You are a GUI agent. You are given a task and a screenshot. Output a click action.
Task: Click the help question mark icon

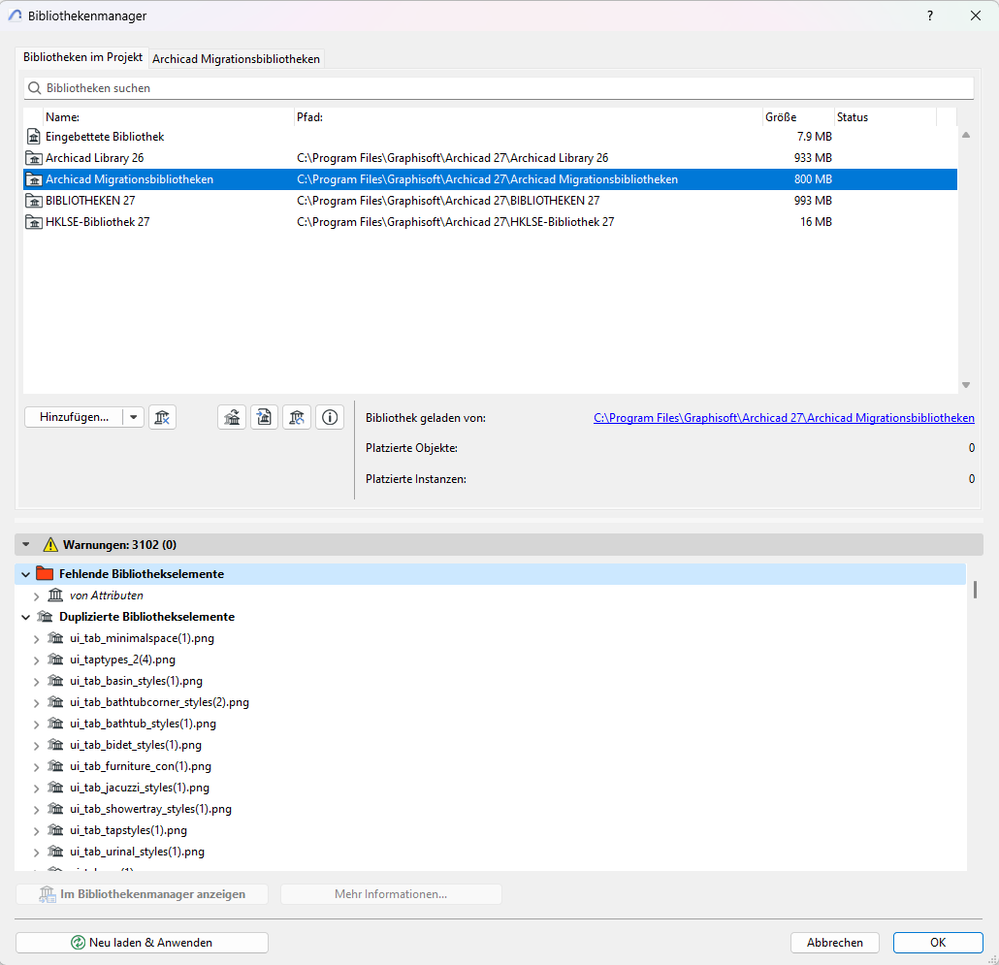pyautogui.click(x=930, y=16)
